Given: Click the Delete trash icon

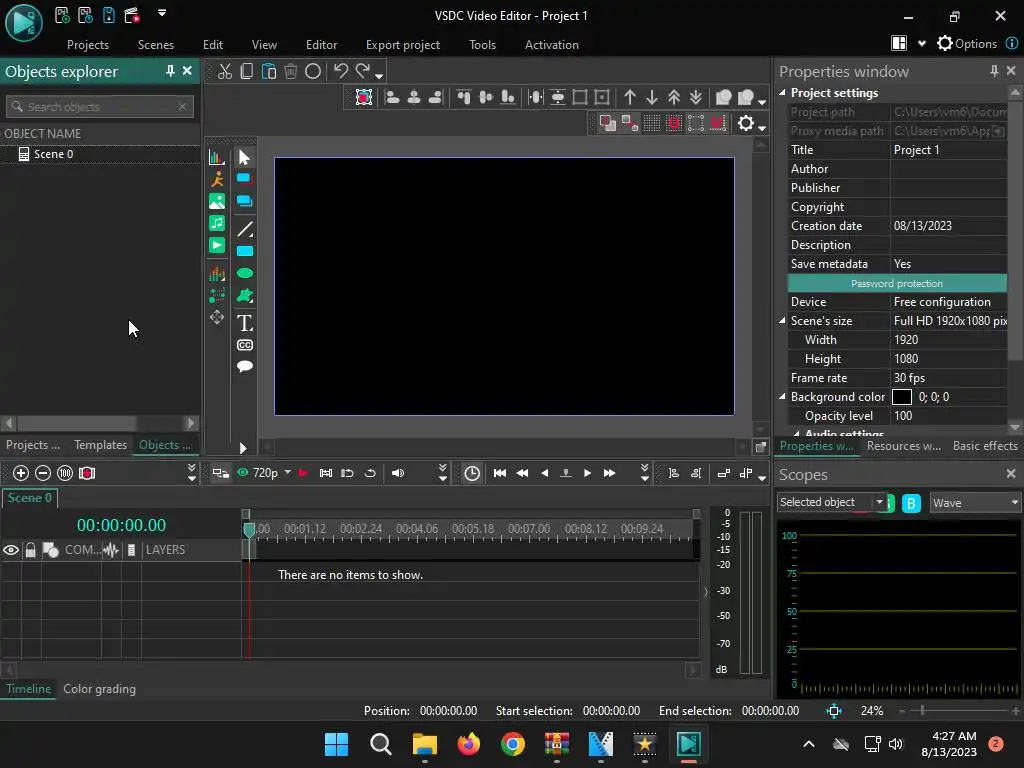Looking at the screenshot, I should coord(291,71).
